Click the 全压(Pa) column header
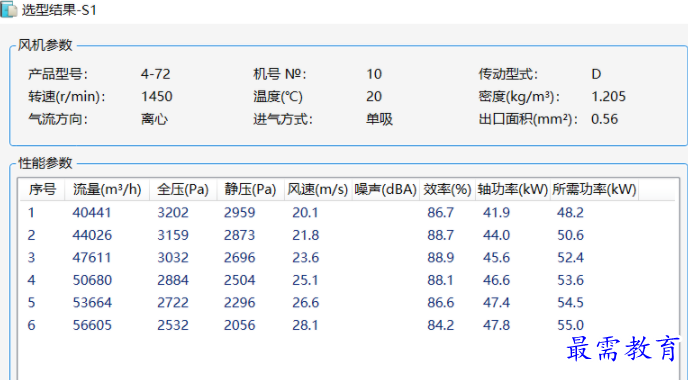Viewport: 688px width, 380px height. (183, 190)
